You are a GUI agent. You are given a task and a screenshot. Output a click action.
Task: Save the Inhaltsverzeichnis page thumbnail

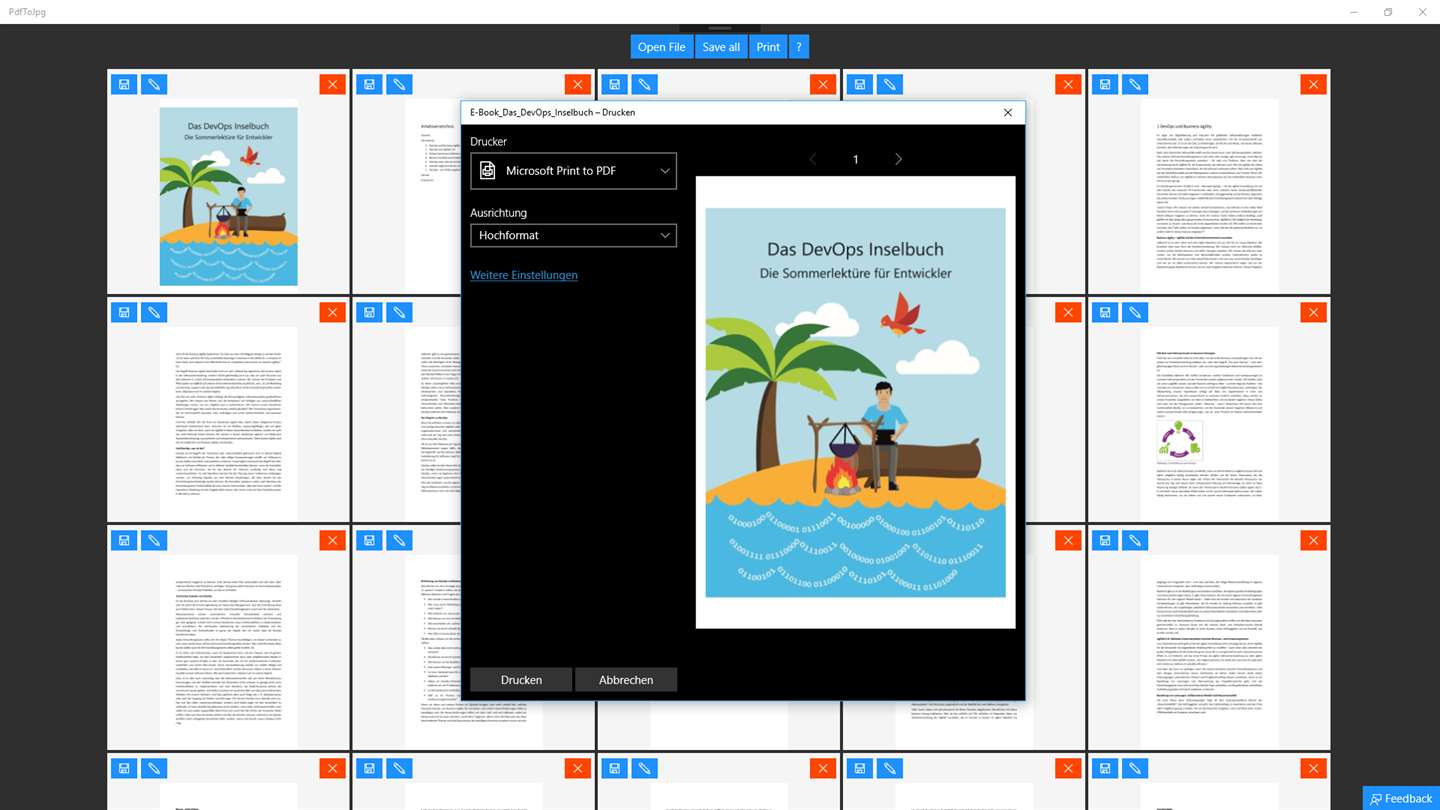369,85
